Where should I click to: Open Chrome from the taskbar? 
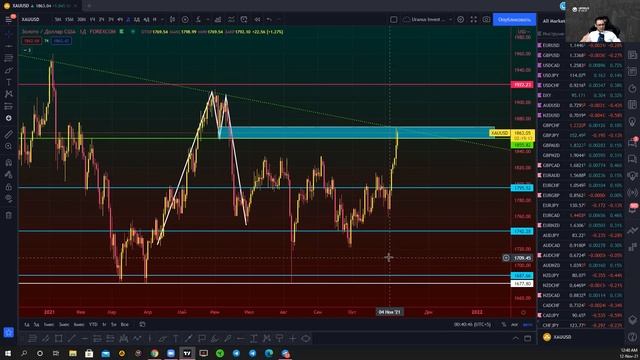point(154,353)
